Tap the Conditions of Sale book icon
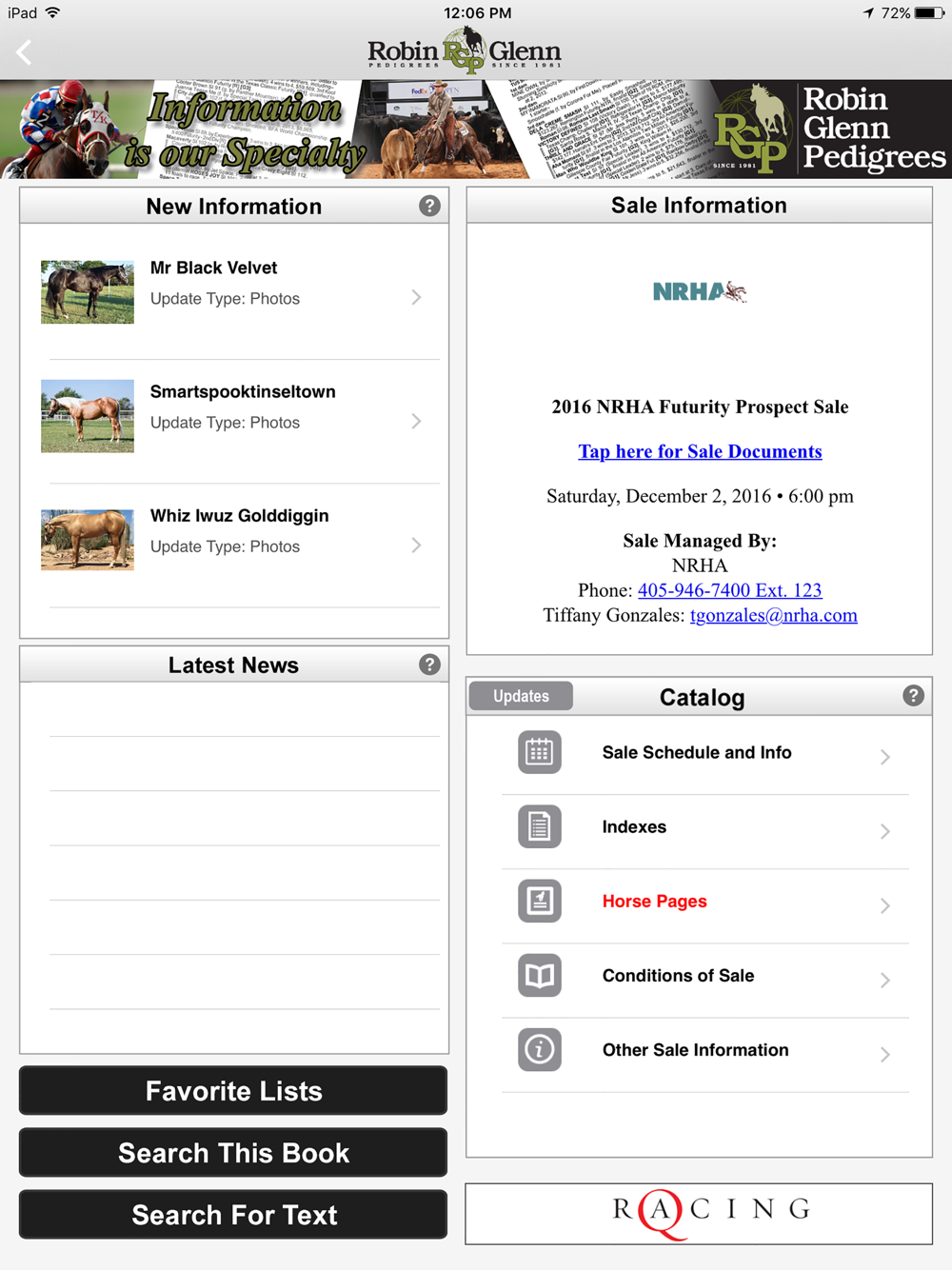 (540, 975)
